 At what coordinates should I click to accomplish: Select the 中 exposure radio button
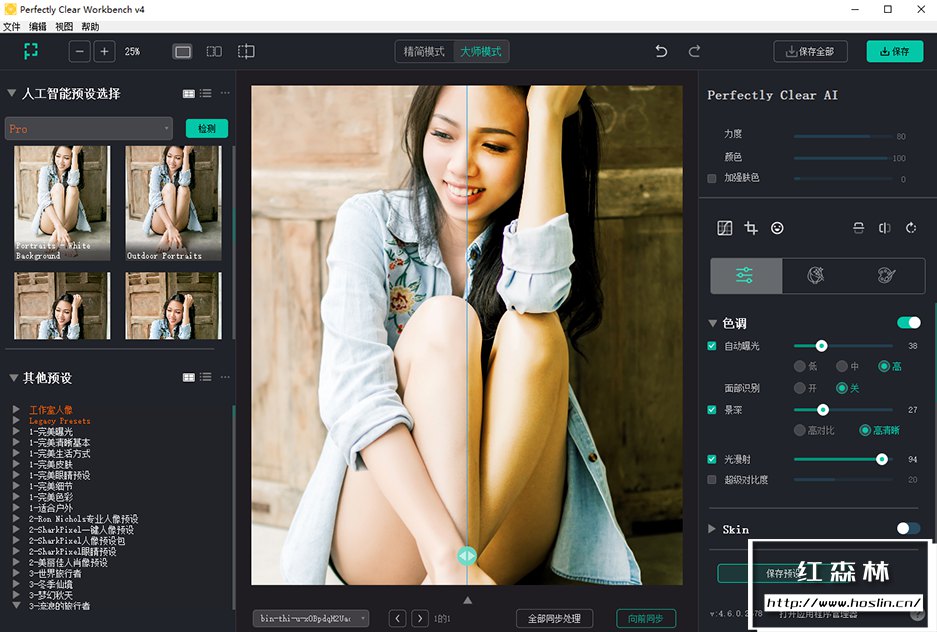coord(842,366)
